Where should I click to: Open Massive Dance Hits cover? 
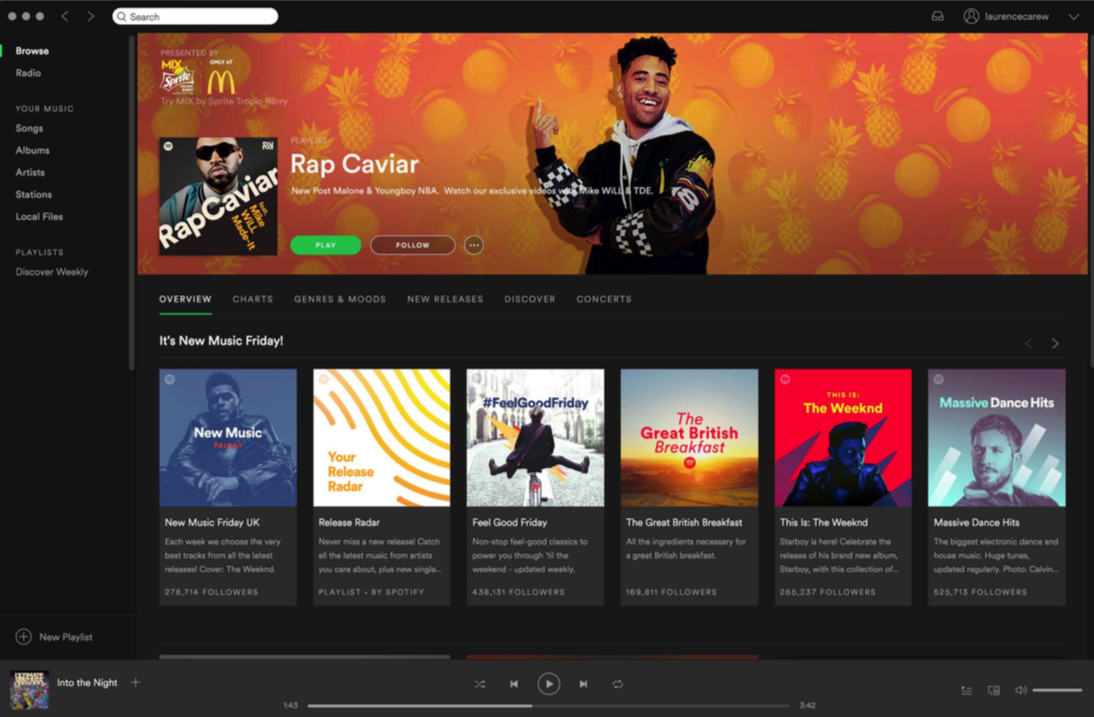click(x=996, y=437)
